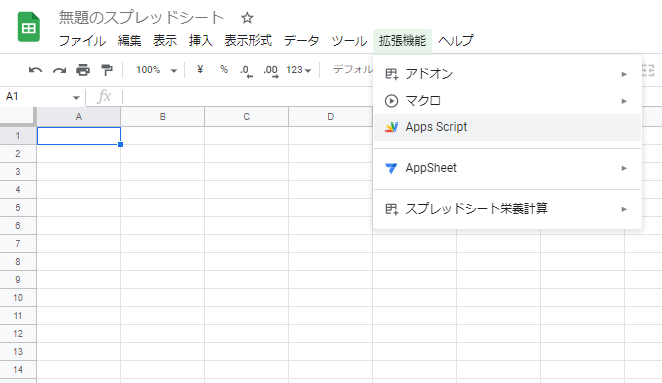Open the 100% zoom dropdown
The width and height of the screenshot is (662, 383).
coord(156,70)
